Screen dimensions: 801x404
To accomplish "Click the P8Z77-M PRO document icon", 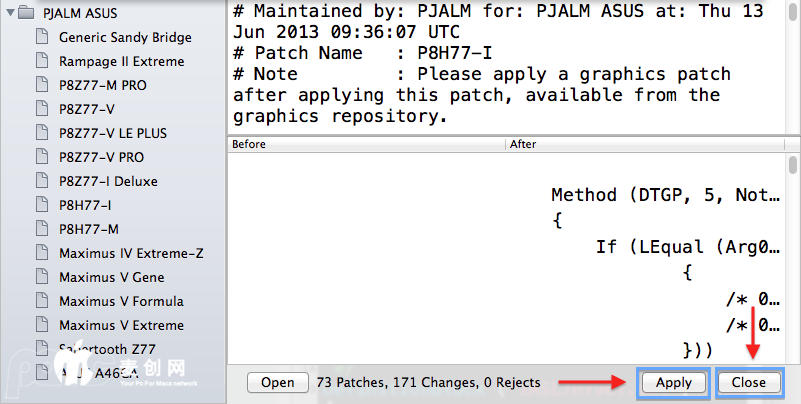I will 40,85.
